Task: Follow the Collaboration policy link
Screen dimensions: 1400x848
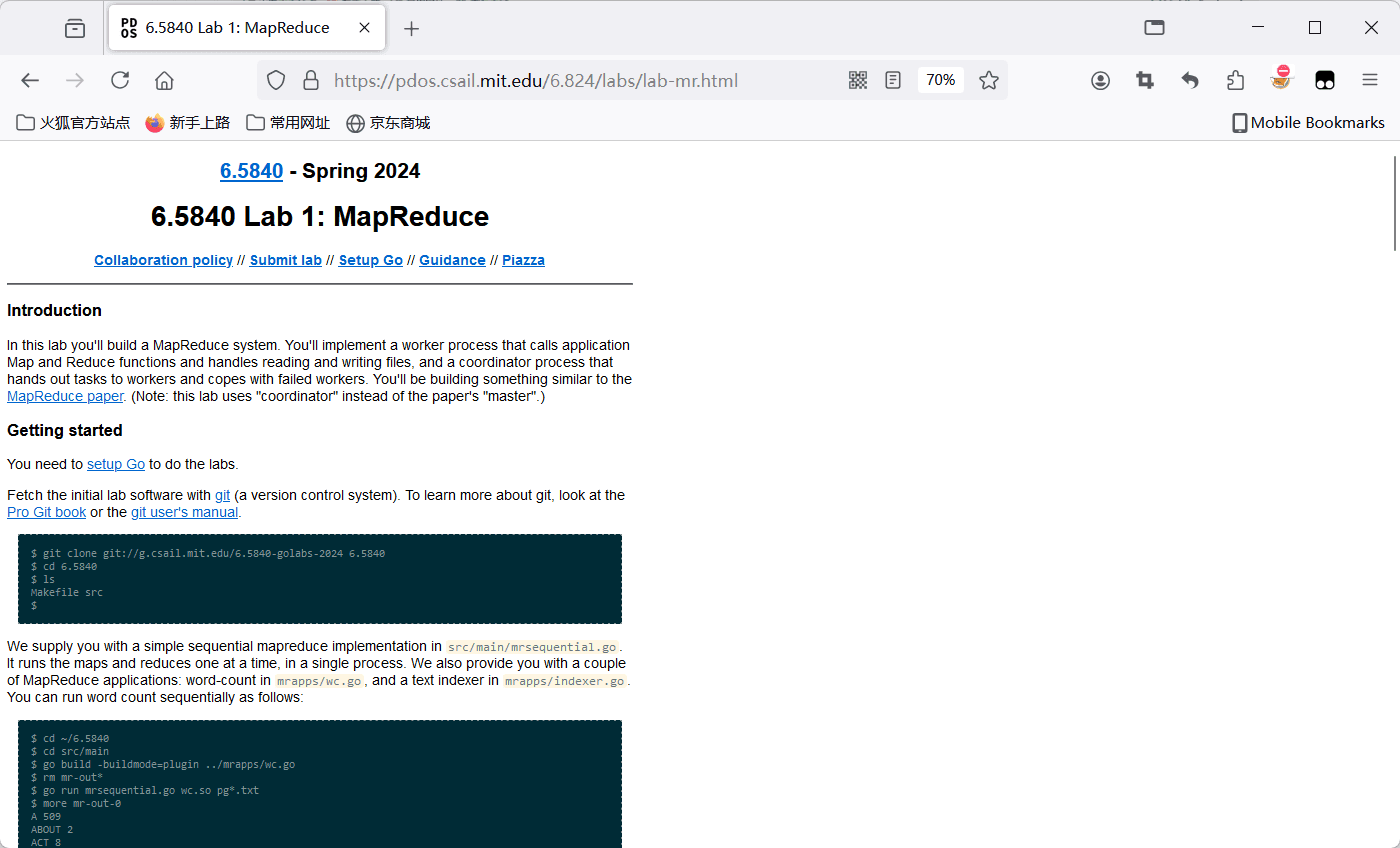Action: pos(163,260)
